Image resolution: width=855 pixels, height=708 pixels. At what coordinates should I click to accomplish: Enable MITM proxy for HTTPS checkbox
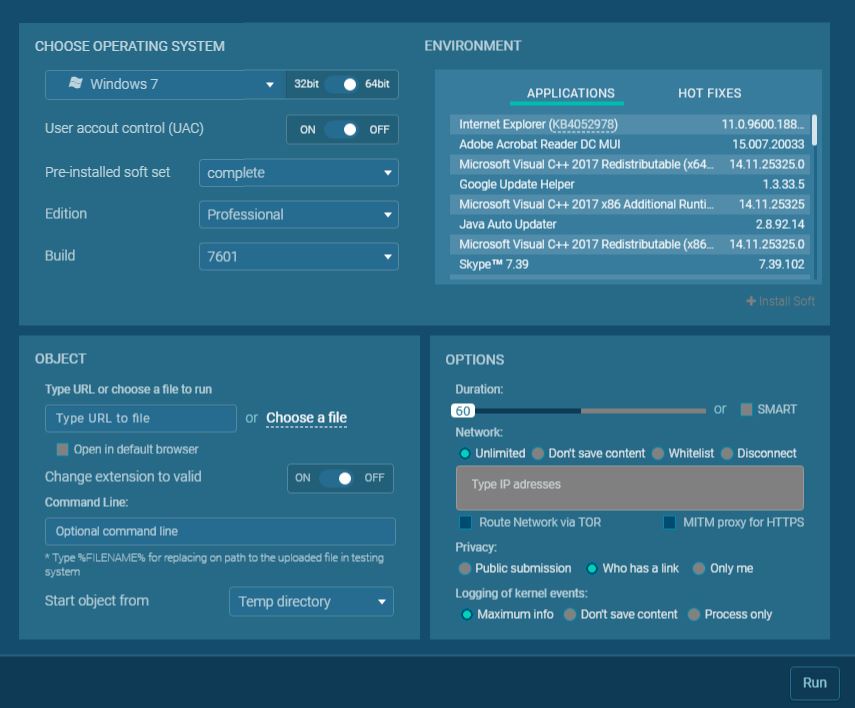(669, 522)
